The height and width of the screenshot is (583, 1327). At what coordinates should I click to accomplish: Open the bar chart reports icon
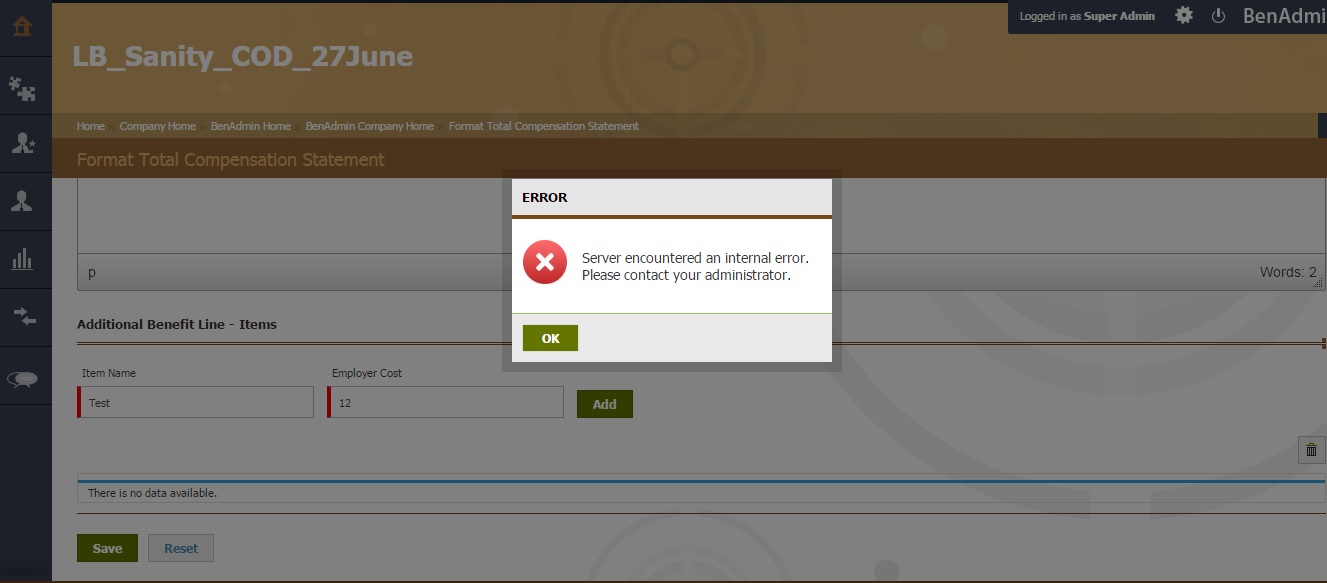click(22, 259)
